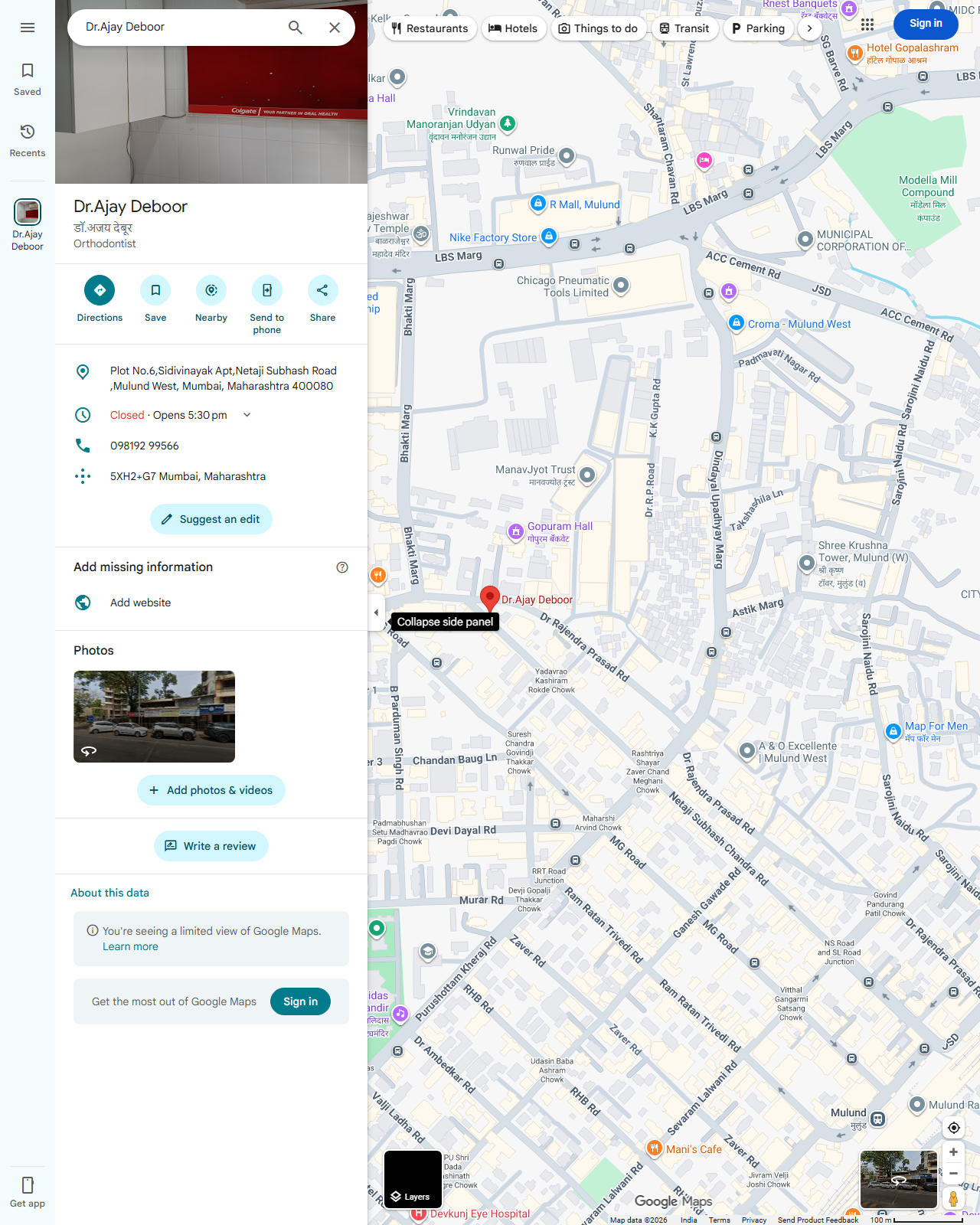The width and height of the screenshot is (980, 1225).
Task: Click the blue Sign in button at the top right
Action: (926, 24)
